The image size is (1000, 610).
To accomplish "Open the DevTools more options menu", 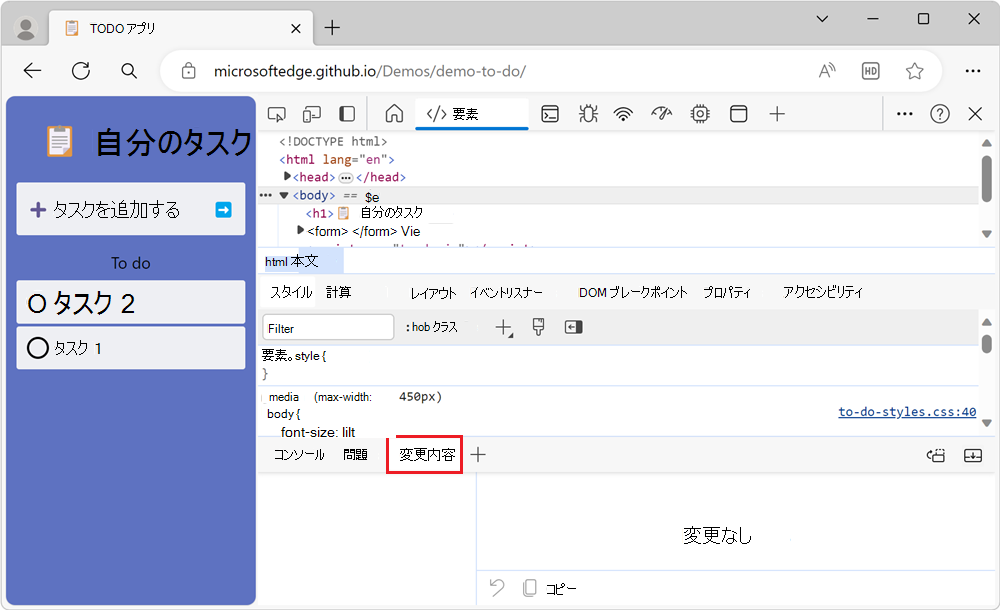I will pyautogui.click(x=904, y=114).
